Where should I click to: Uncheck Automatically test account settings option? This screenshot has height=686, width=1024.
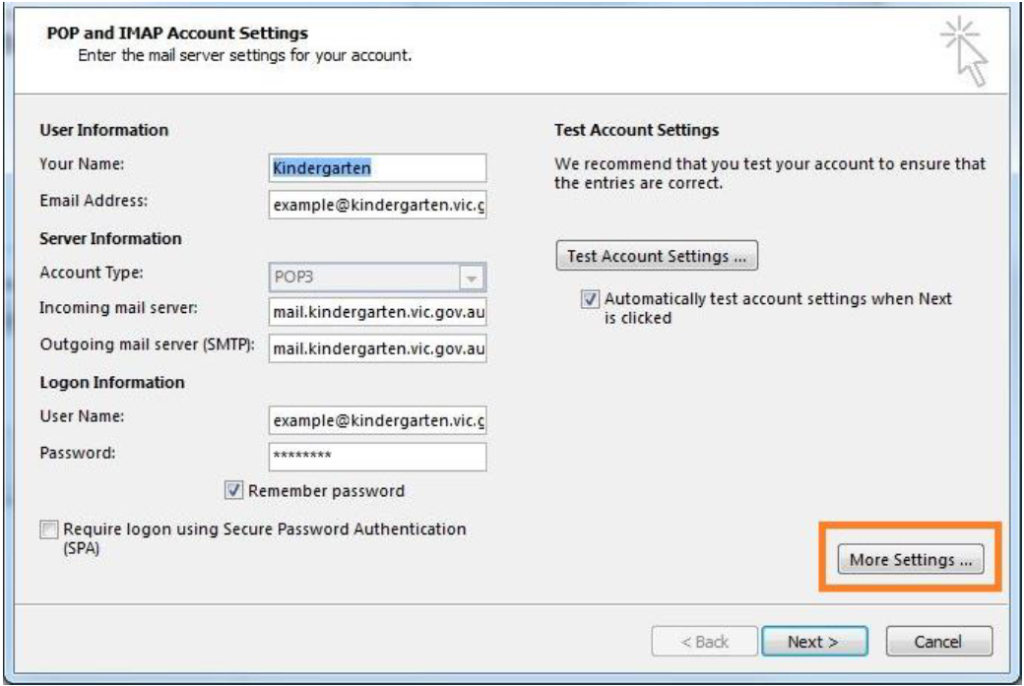(590, 299)
